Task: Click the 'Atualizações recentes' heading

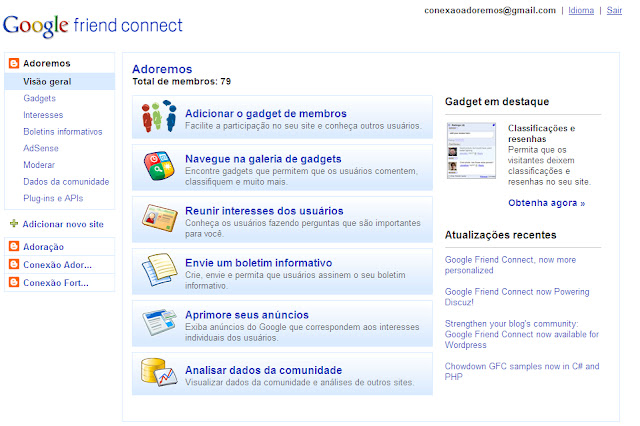Action: [x=500, y=235]
